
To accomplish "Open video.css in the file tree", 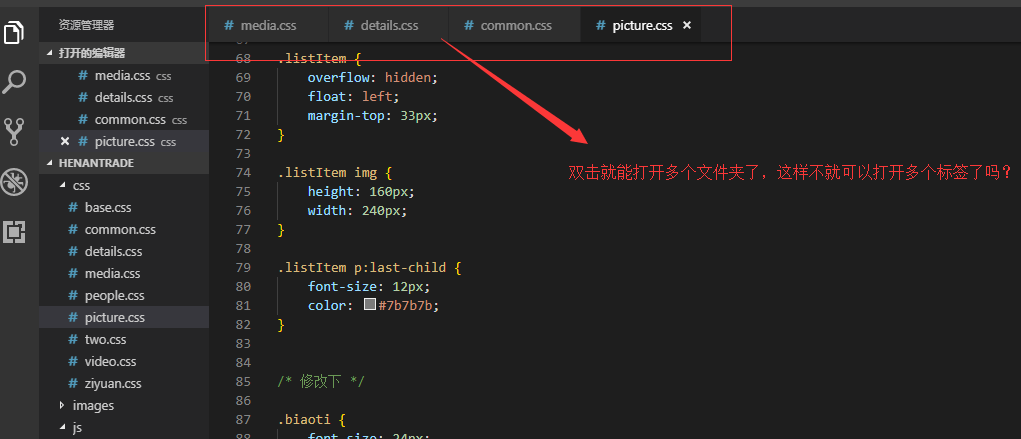I will coord(124,361).
